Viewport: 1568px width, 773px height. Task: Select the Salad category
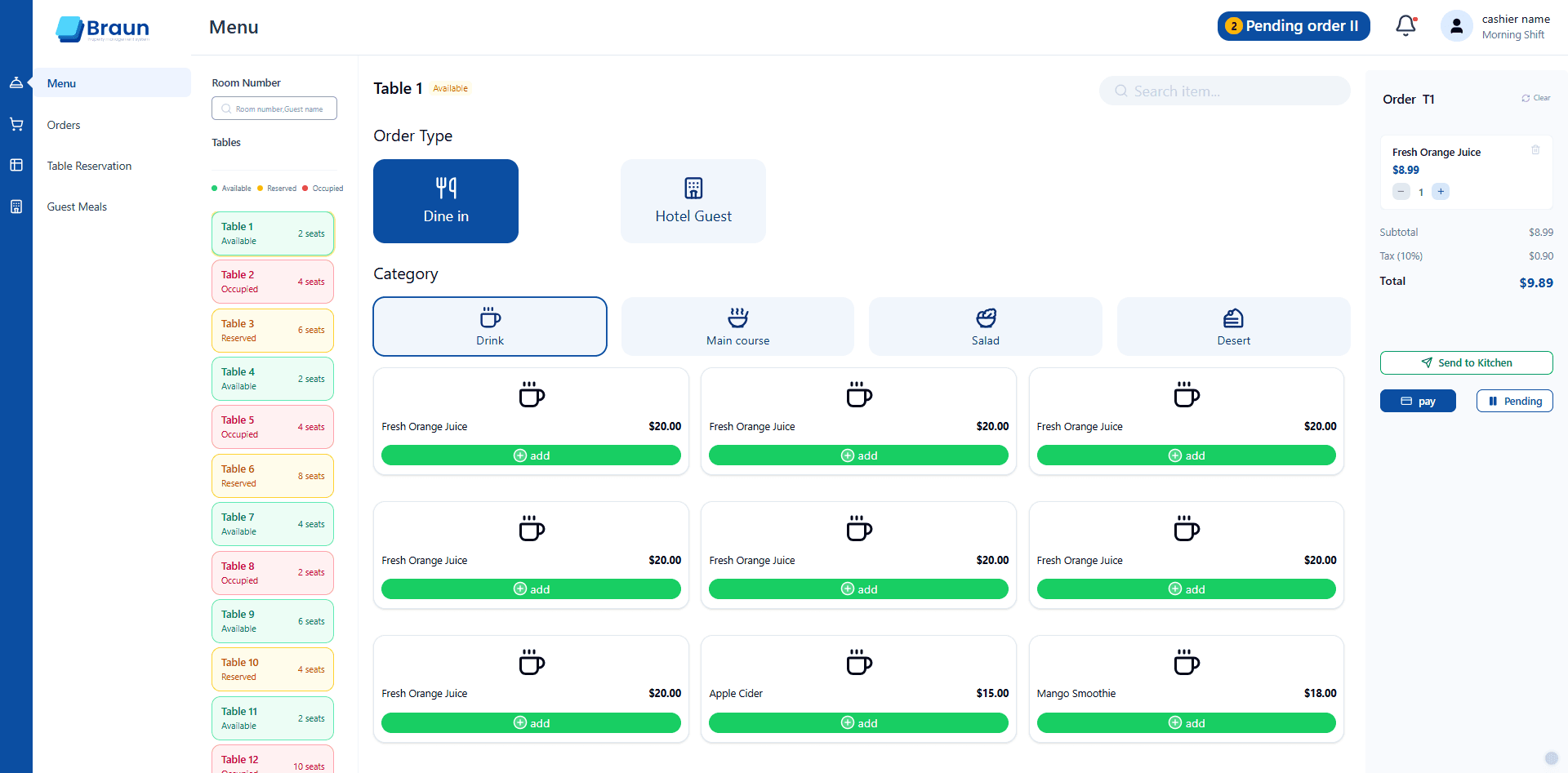tap(986, 327)
